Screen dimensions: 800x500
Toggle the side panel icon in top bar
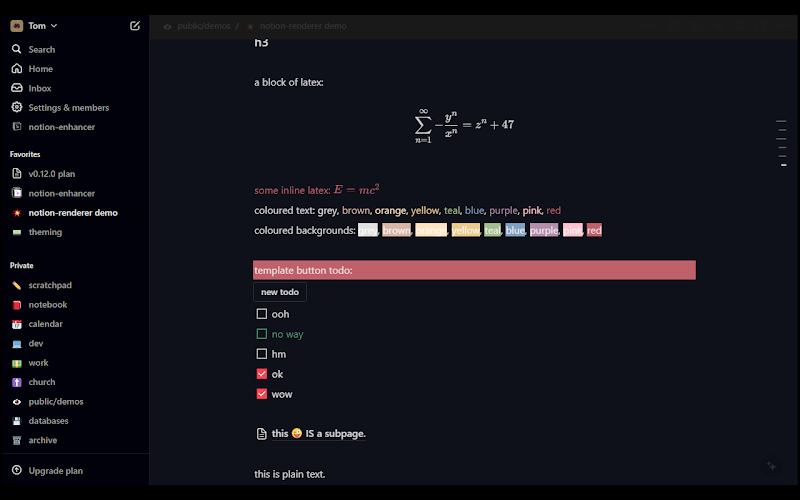tap(761, 26)
